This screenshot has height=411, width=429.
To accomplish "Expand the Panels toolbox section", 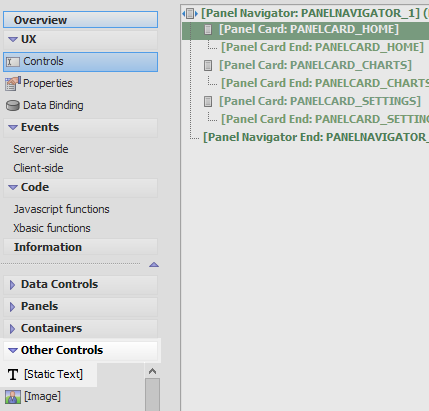I will tap(12, 307).
